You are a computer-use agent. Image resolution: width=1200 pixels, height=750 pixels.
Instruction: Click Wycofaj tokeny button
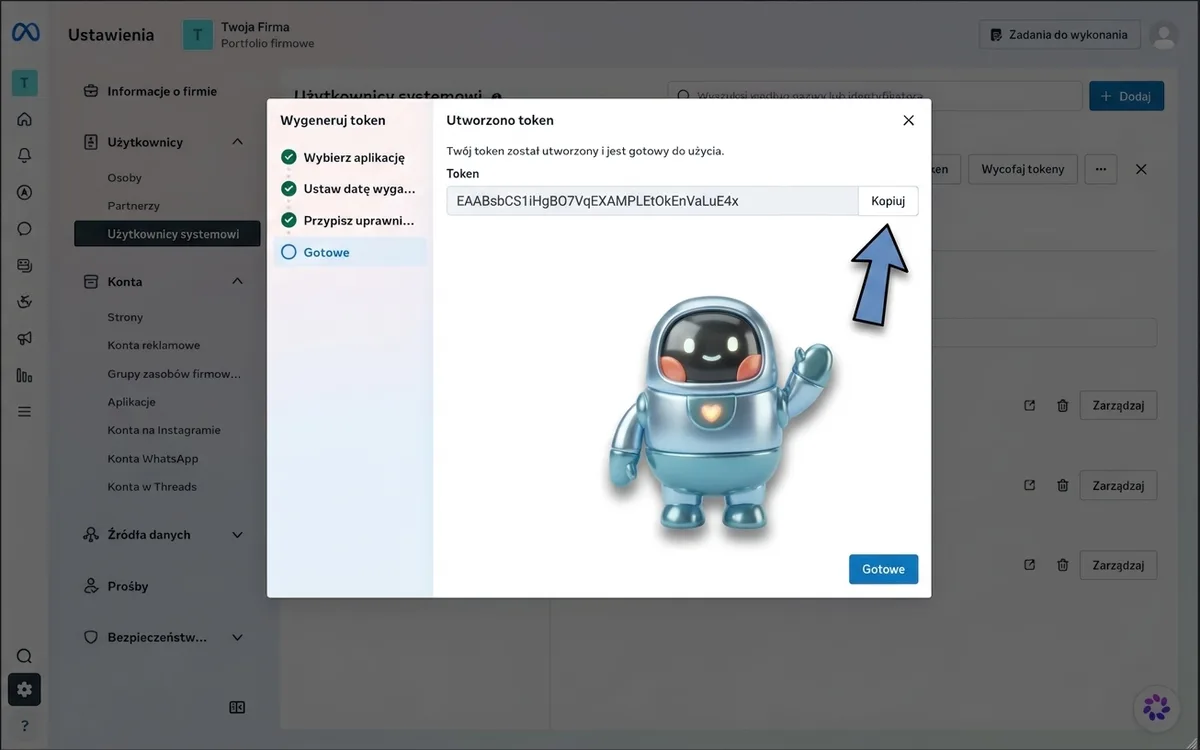pos(1022,169)
